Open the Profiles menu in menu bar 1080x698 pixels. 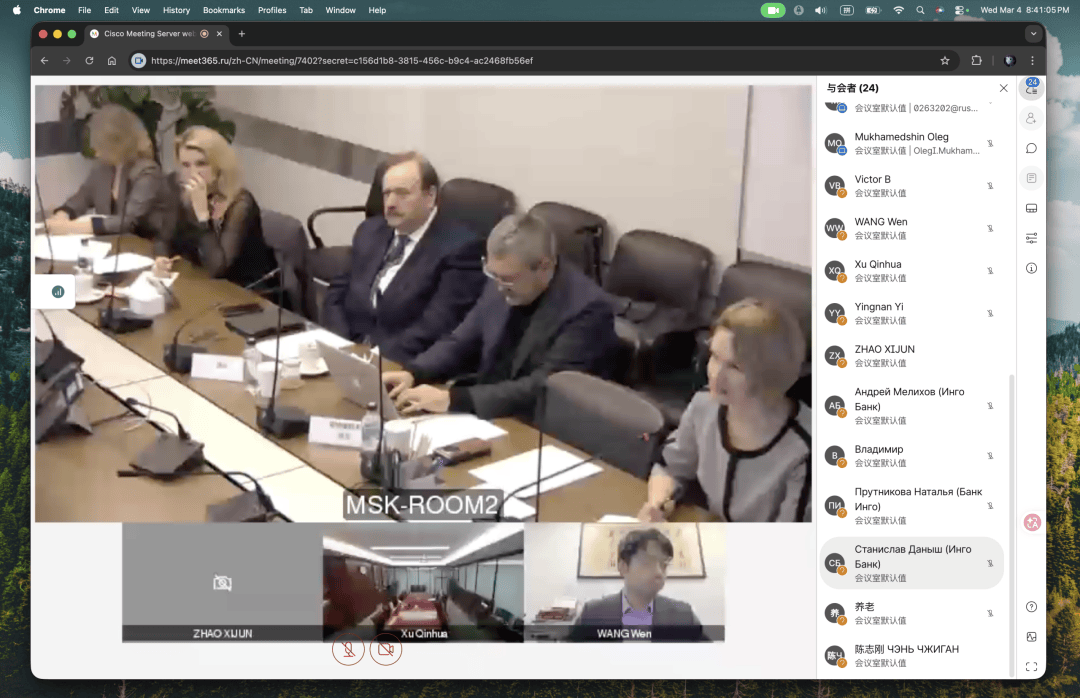[x=272, y=10]
